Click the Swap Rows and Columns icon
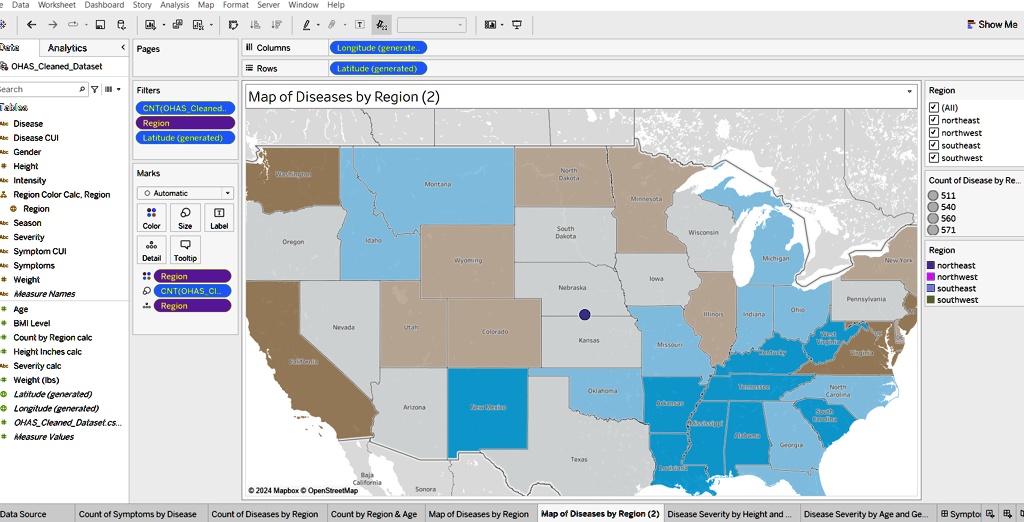Screen dimensions: 1024x522 click(x=233, y=25)
